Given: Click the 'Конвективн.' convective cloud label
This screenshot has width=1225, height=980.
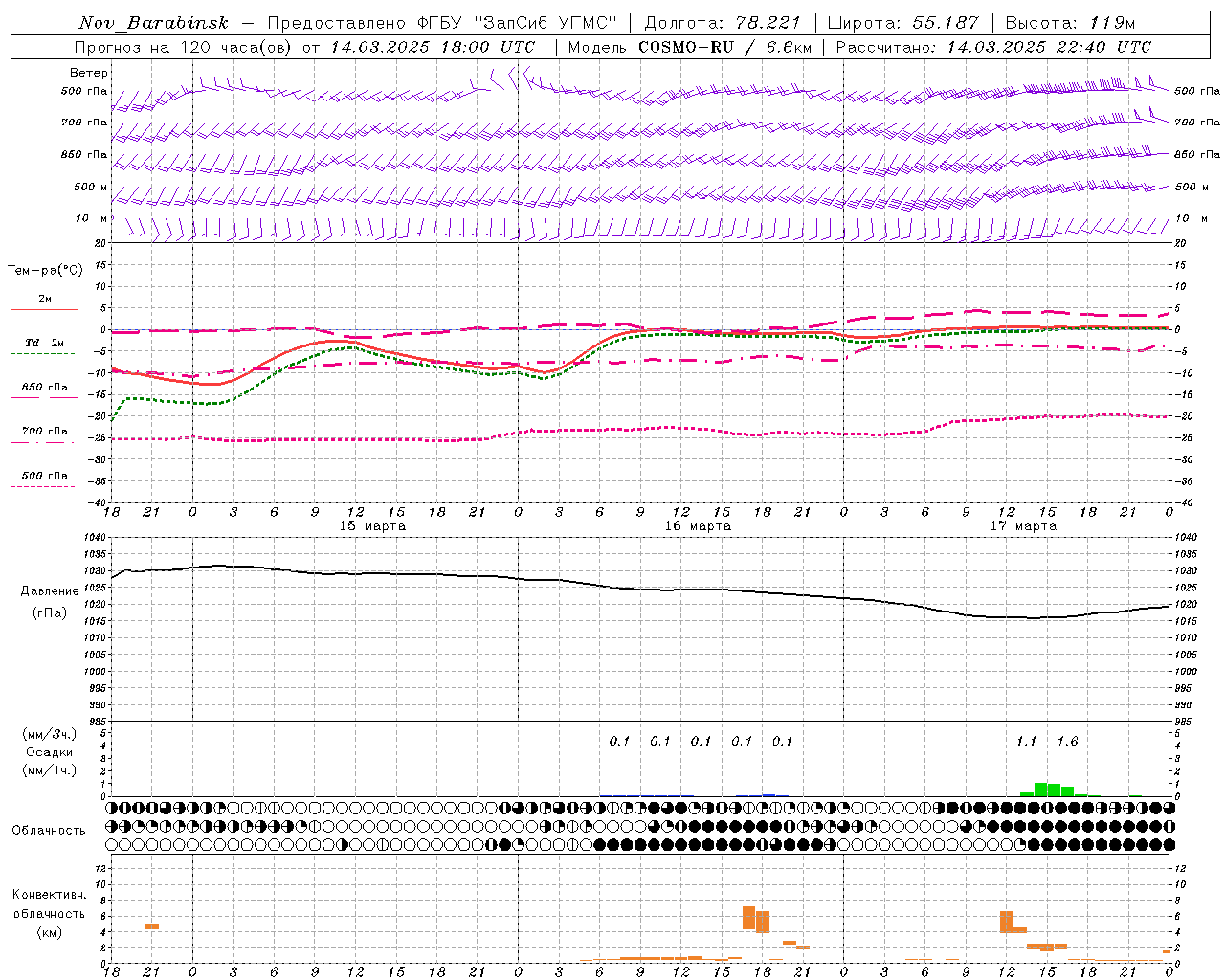Looking at the screenshot, I should click(x=49, y=895).
